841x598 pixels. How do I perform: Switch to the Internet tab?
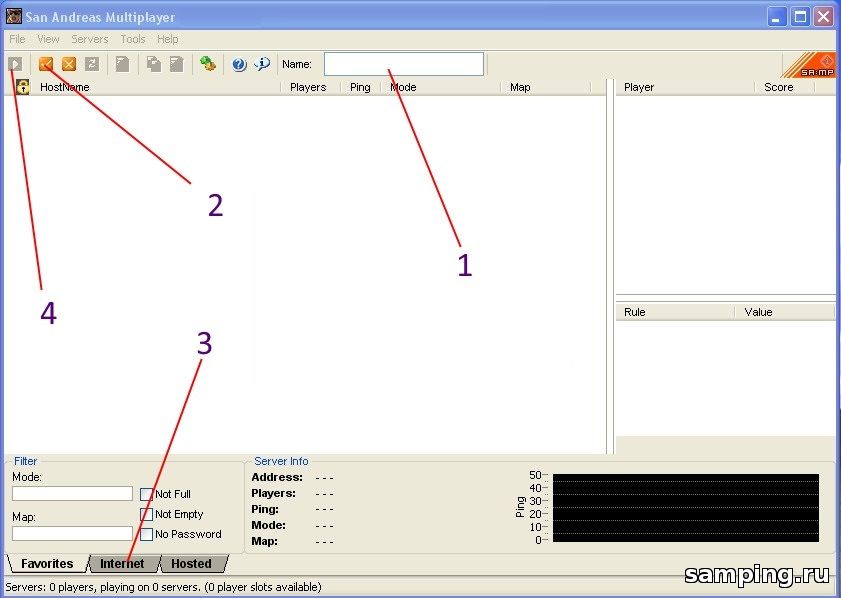click(x=122, y=564)
